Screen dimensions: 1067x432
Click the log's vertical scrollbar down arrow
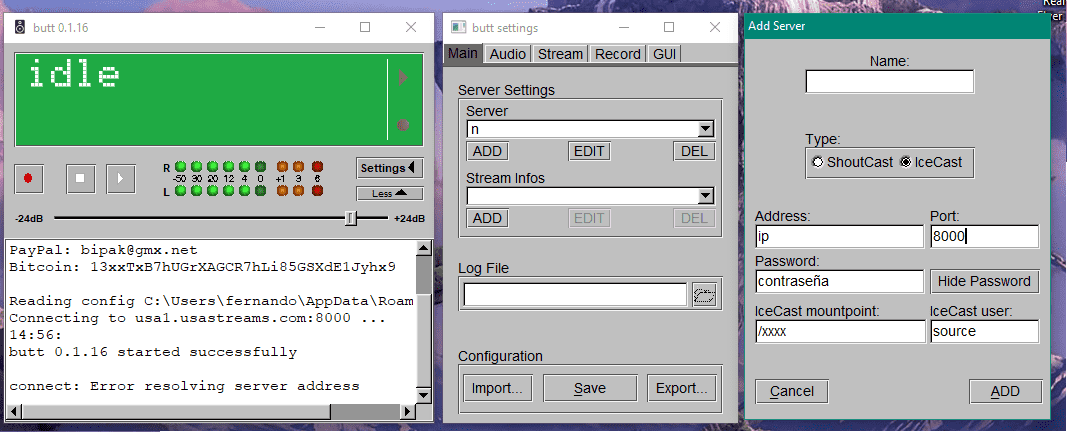point(423,395)
